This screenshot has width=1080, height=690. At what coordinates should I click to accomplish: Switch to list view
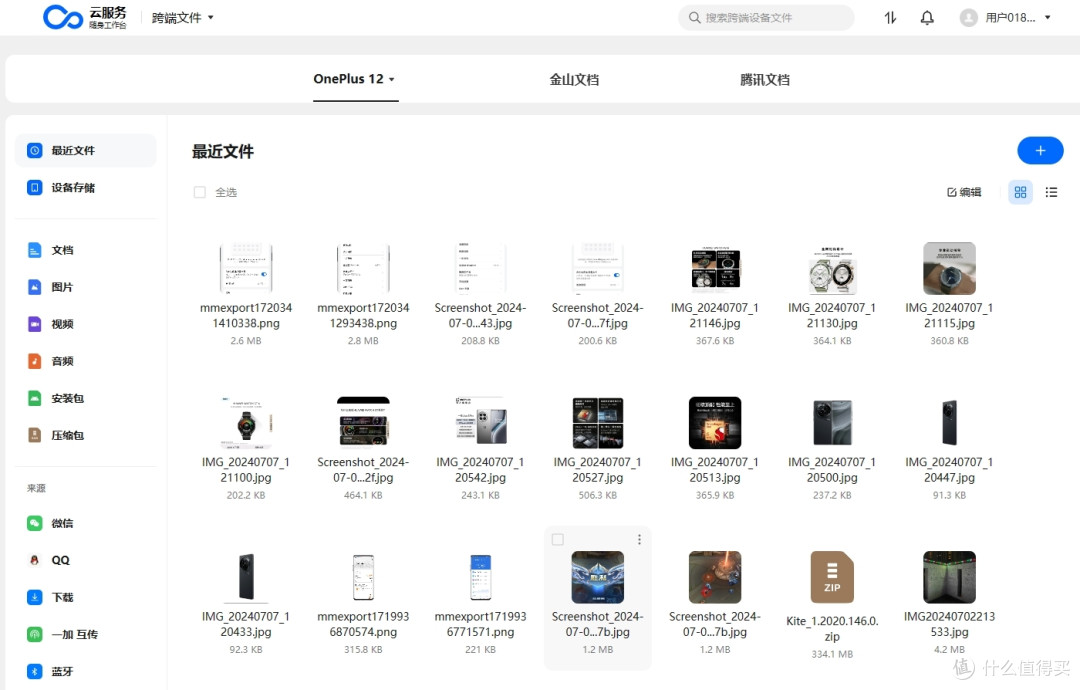click(1051, 192)
